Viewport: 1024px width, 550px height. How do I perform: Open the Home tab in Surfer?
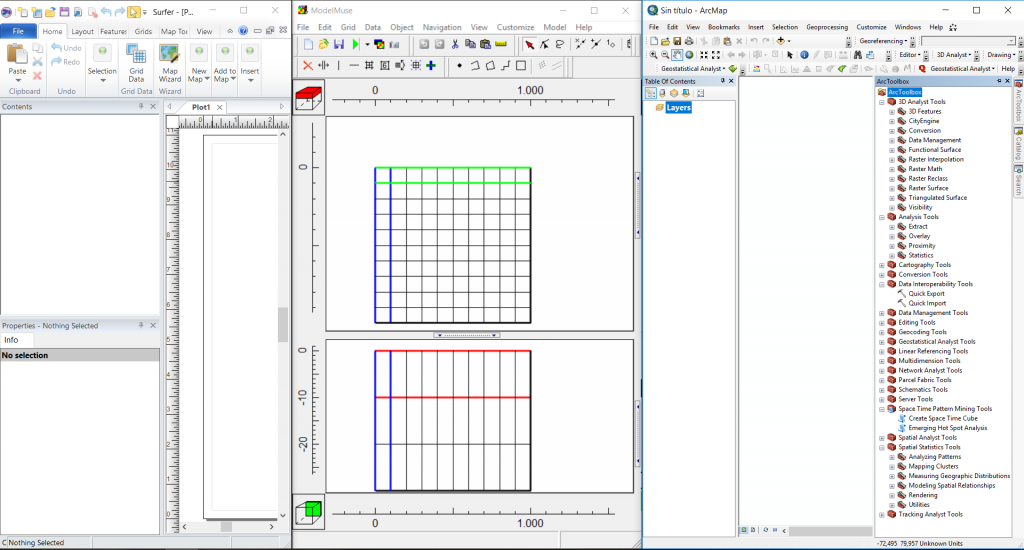(x=52, y=31)
